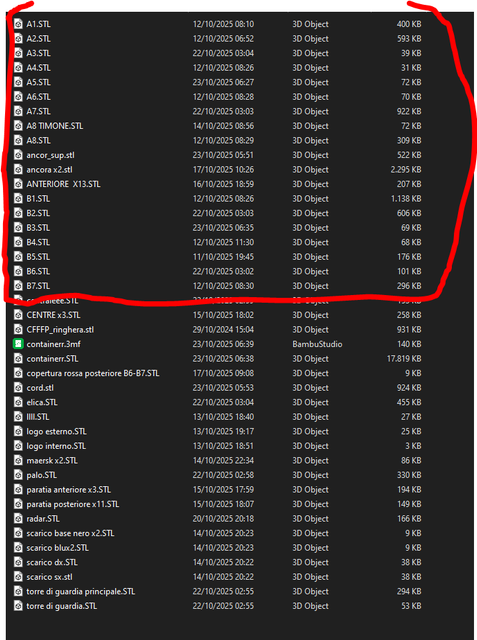Select the file A2.STL
This screenshot has width=477, height=640.
click(39, 39)
